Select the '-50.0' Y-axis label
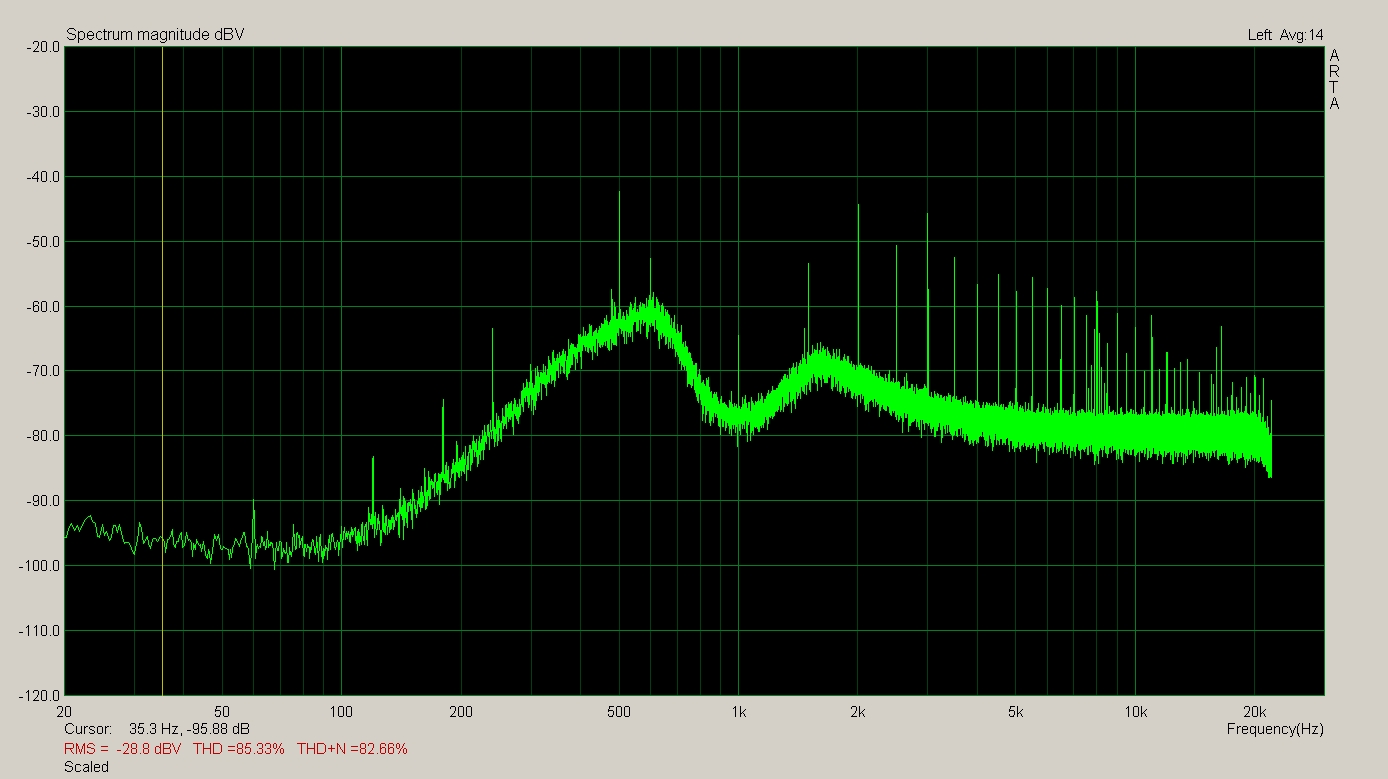The width and height of the screenshot is (1388, 779). click(x=43, y=241)
